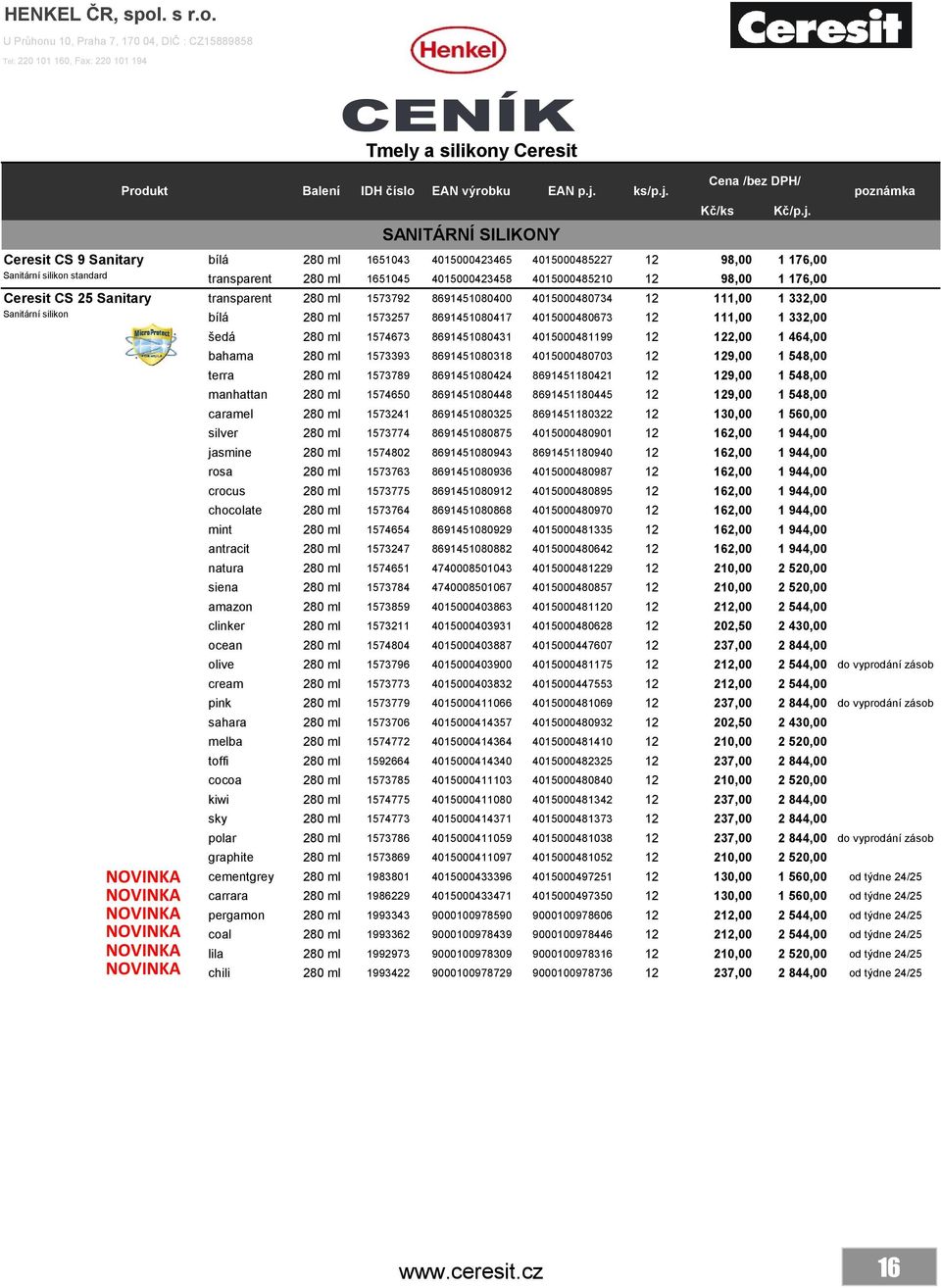Click the 'Cena /bez DPH/' header
The height and width of the screenshot is (1288, 941).
coord(755,181)
